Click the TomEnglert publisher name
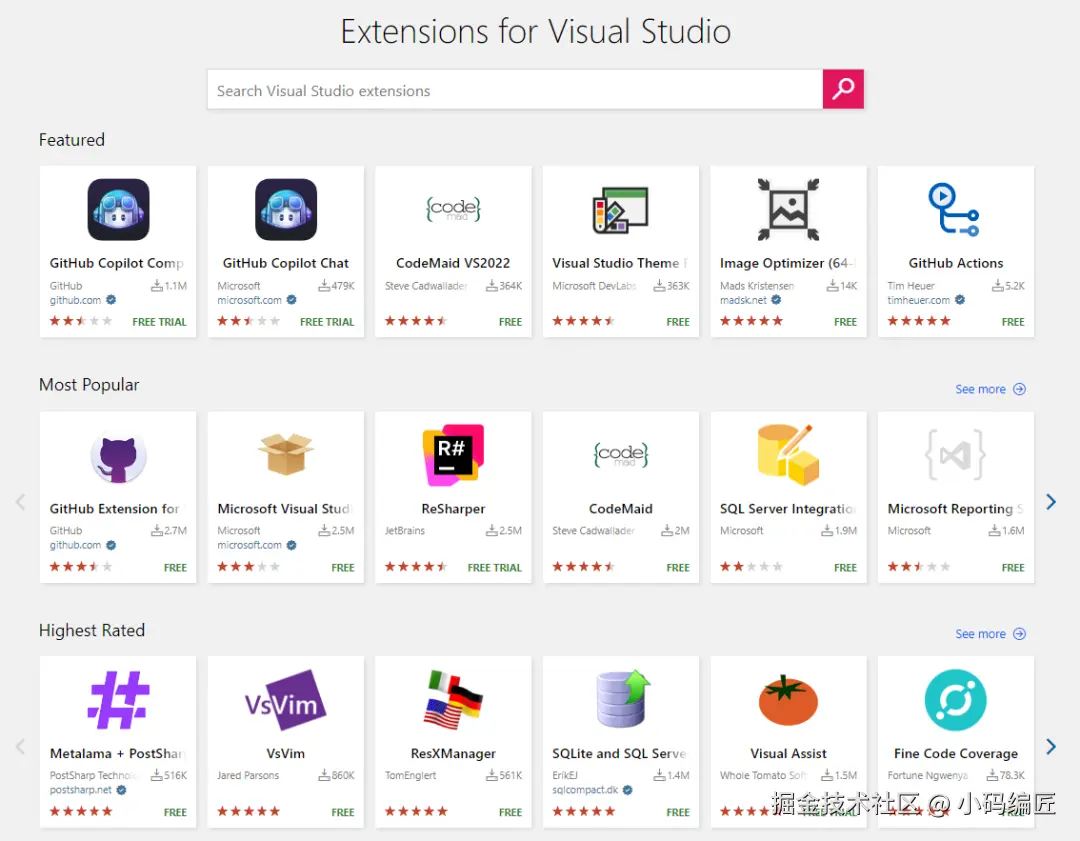The width and height of the screenshot is (1080, 841). click(x=411, y=776)
